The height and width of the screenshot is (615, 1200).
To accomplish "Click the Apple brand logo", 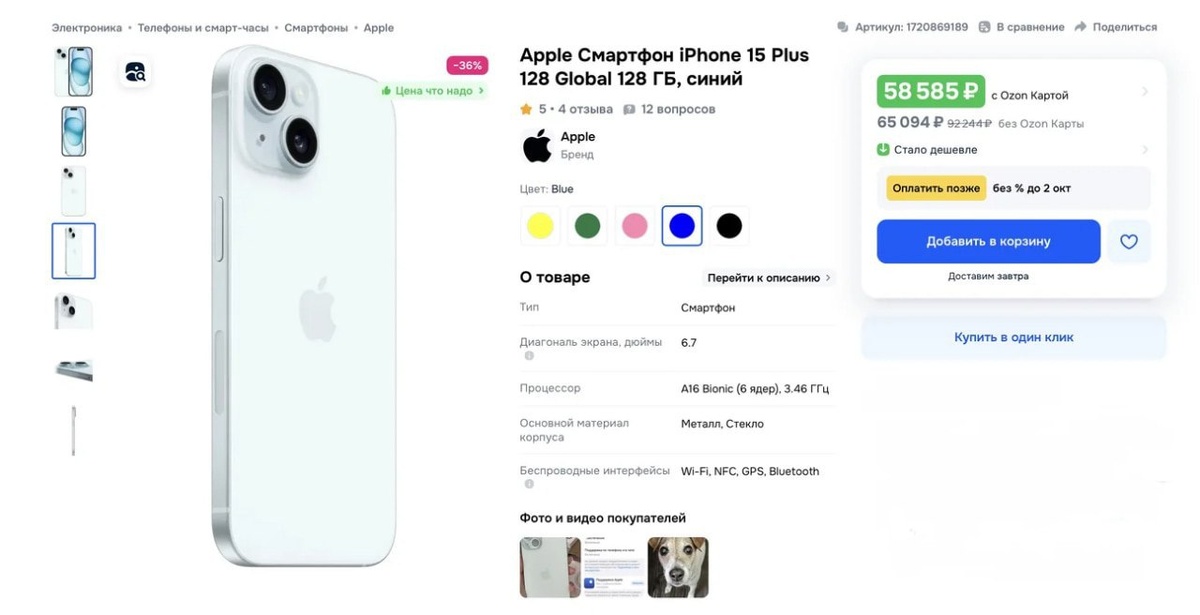I will tap(537, 145).
